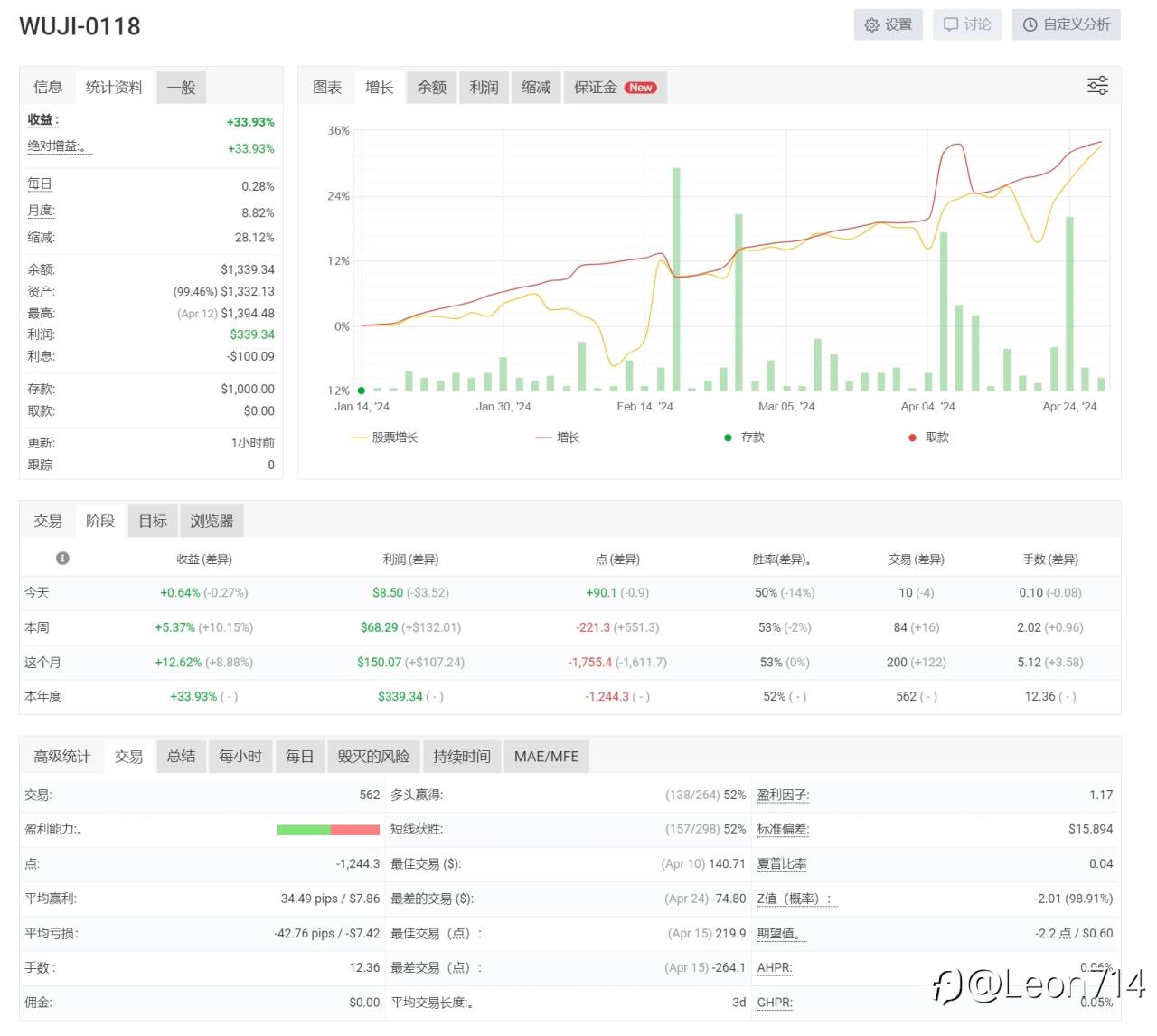Viewport: 1157px width, 1036px height.
Task: Click the info circle icon in period table
Action: (x=62, y=558)
